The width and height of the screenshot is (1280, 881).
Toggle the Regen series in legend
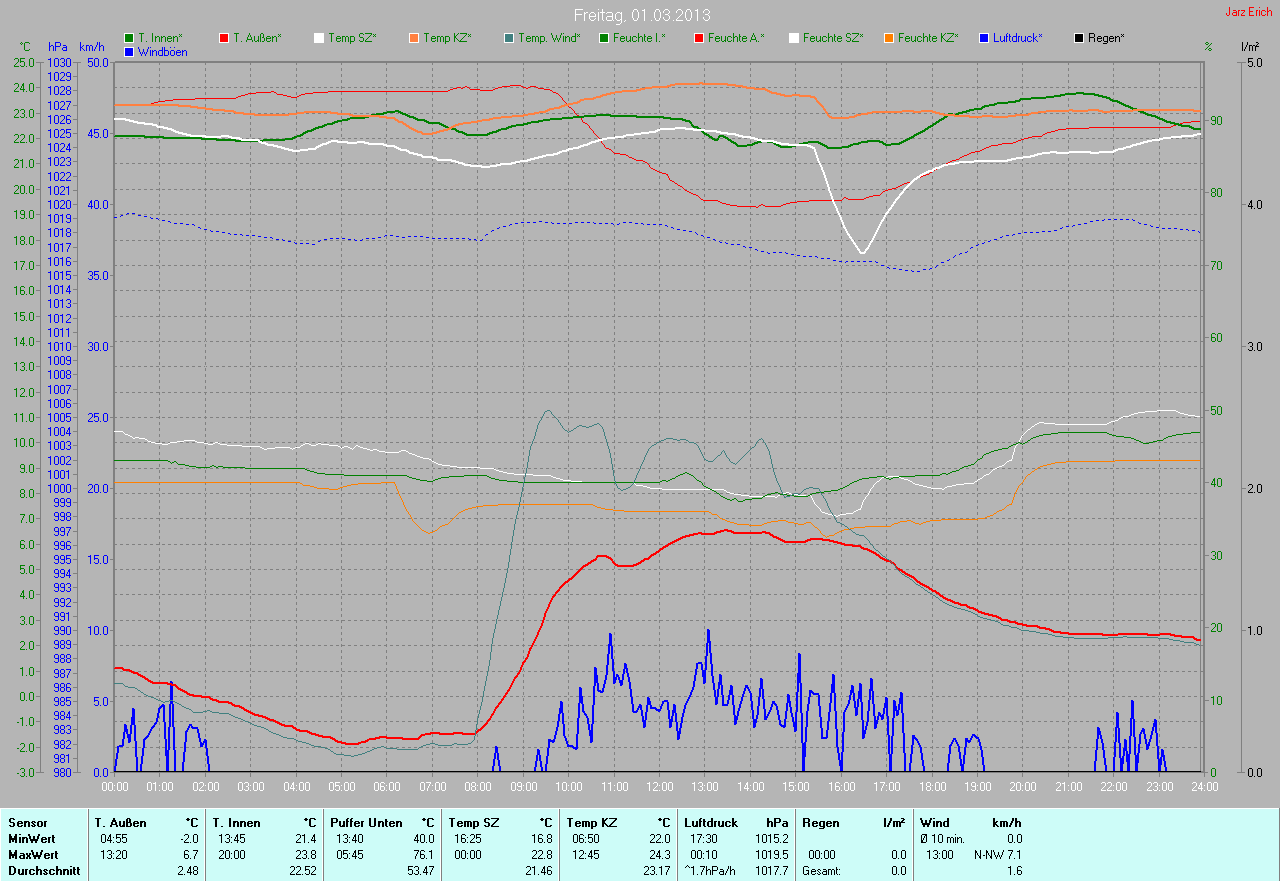tap(1079, 38)
